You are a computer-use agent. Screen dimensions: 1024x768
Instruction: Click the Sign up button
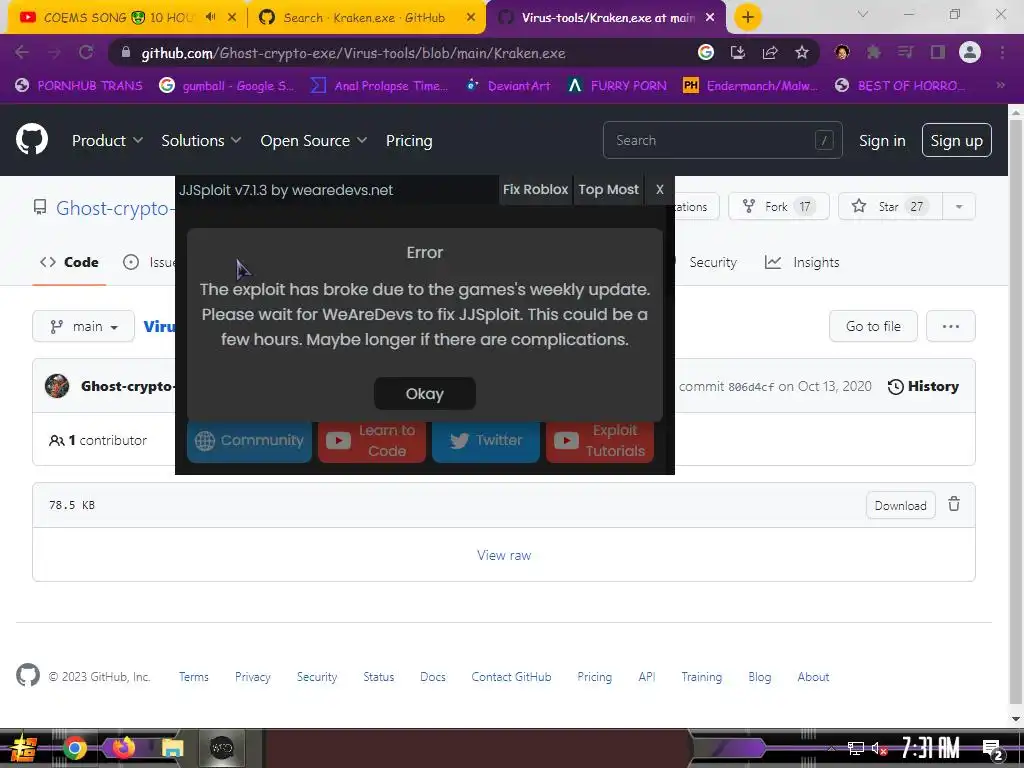[956, 140]
